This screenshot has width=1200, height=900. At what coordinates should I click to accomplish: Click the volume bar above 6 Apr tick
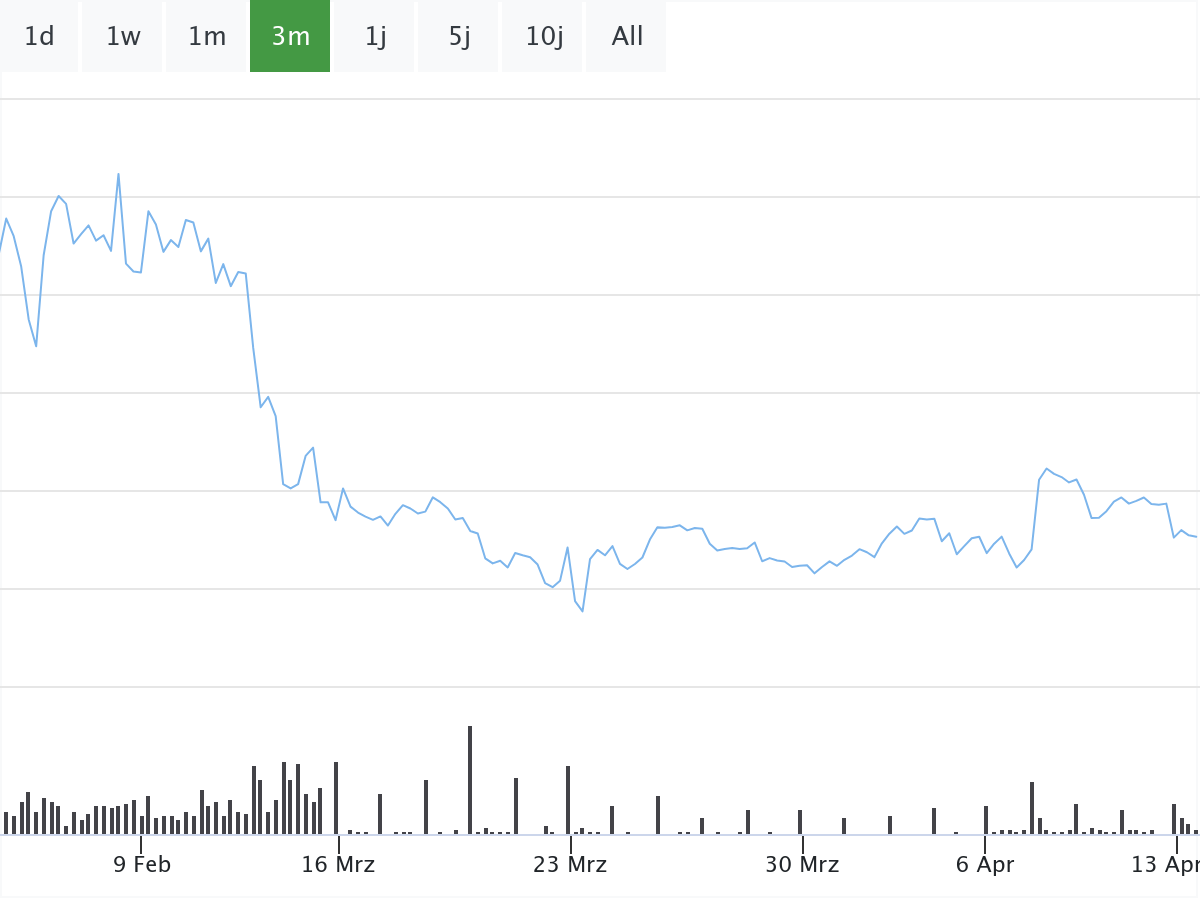point(986,820)
